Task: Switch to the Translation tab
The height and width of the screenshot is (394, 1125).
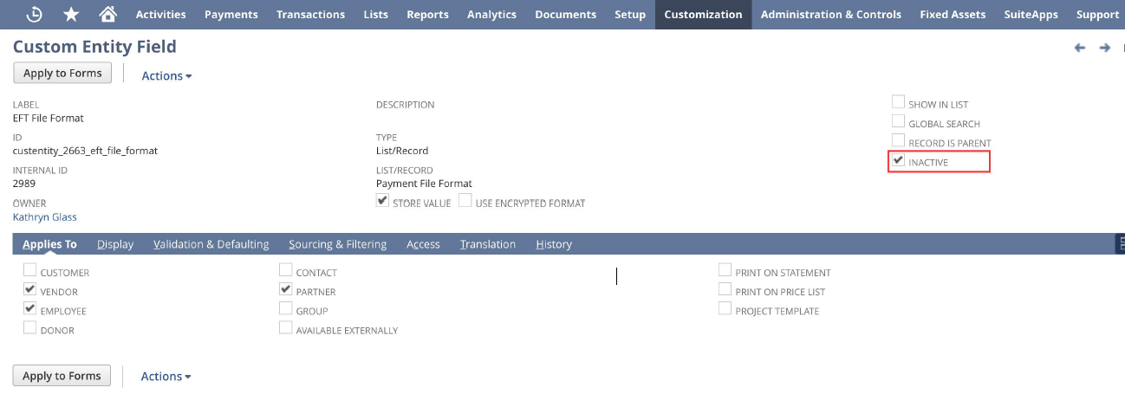Action: tap(488, 244)
